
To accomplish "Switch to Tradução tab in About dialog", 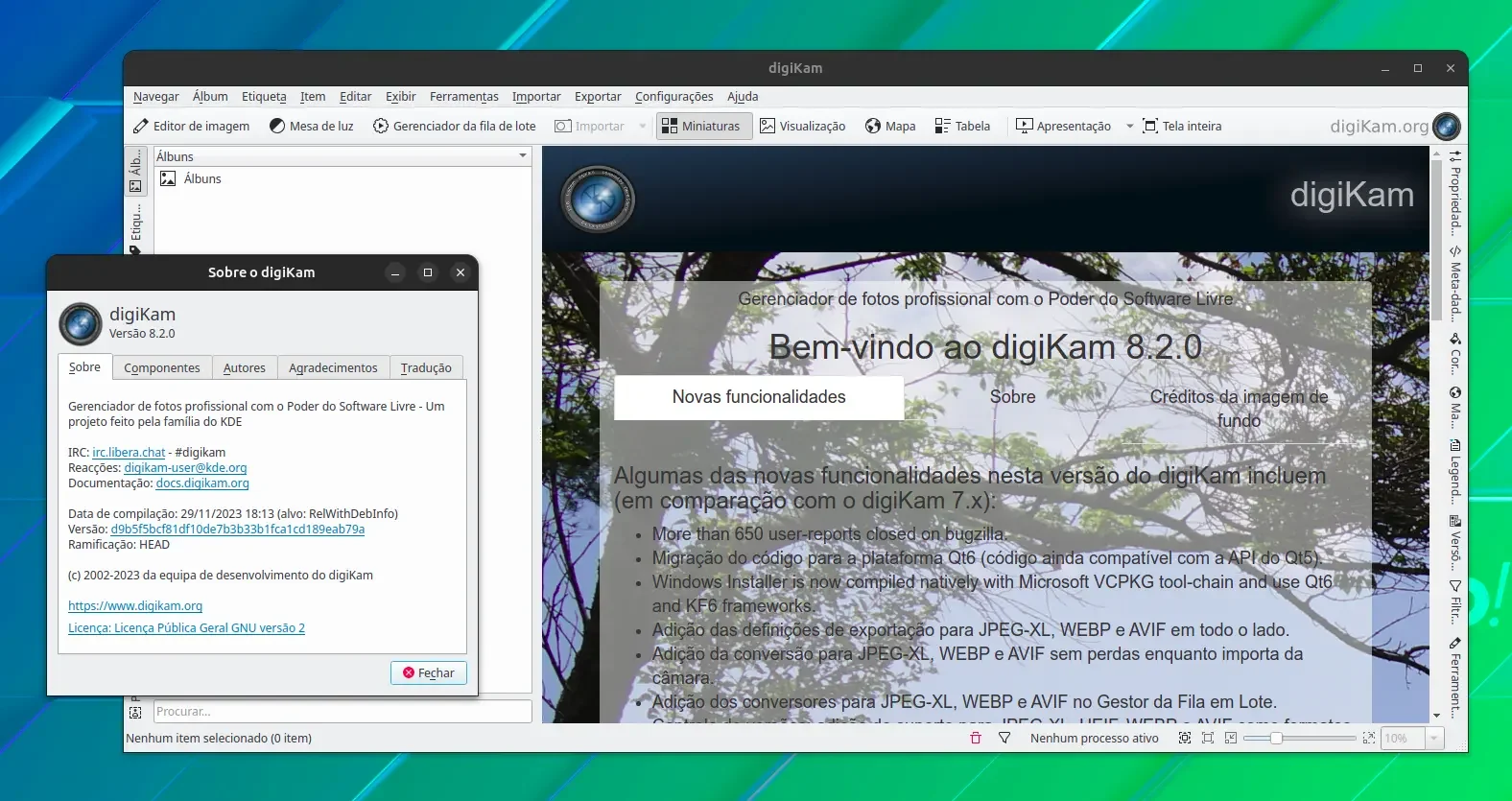I will (x=426, y=367).
